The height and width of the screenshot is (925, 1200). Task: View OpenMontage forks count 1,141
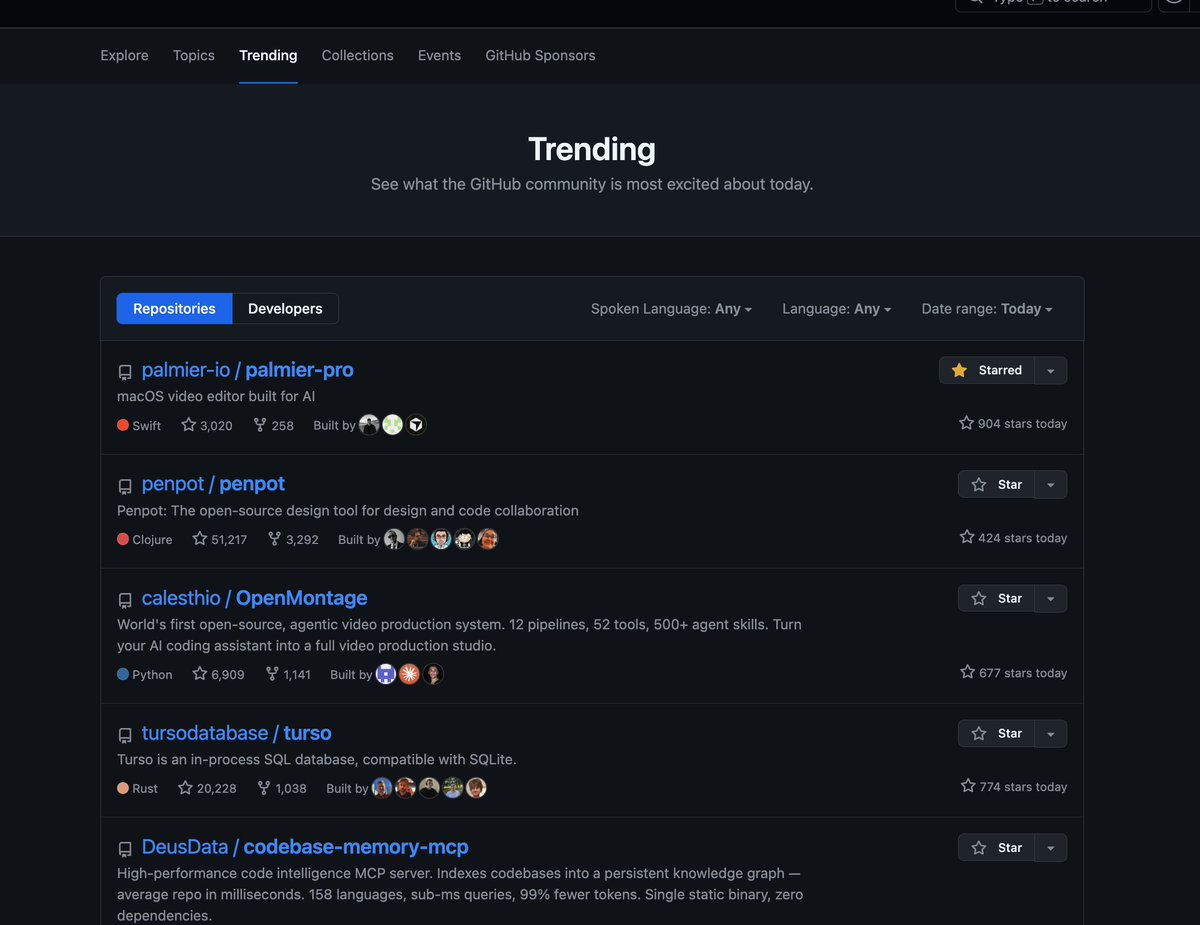click(288, 674)
